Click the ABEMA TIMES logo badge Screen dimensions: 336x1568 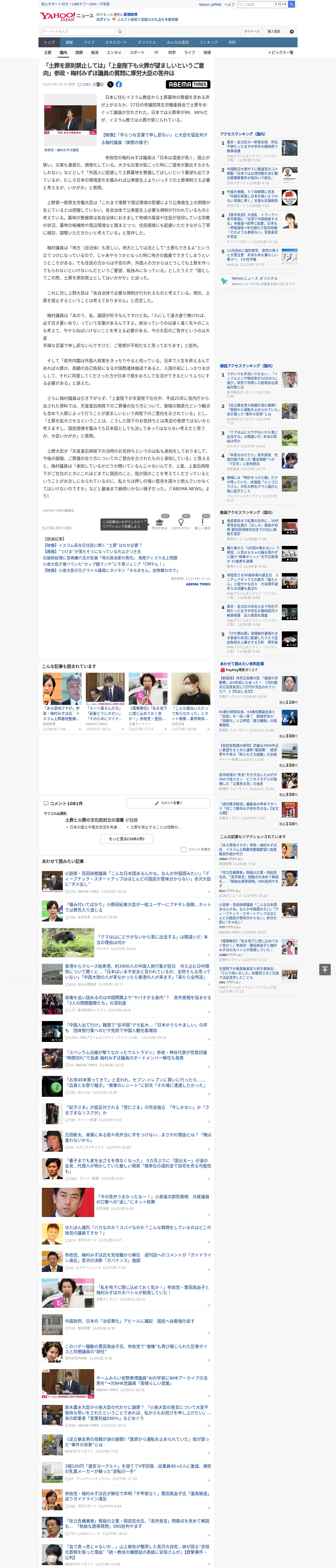pos(188,85)
